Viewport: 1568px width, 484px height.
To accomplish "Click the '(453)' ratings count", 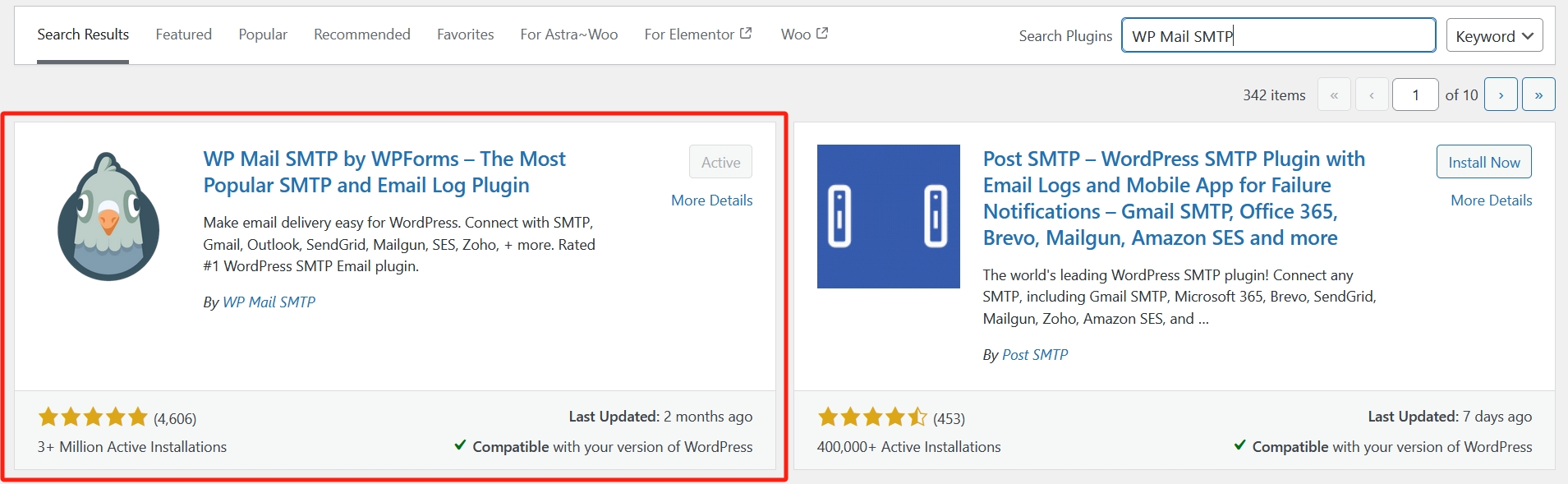I will [949, 419].
